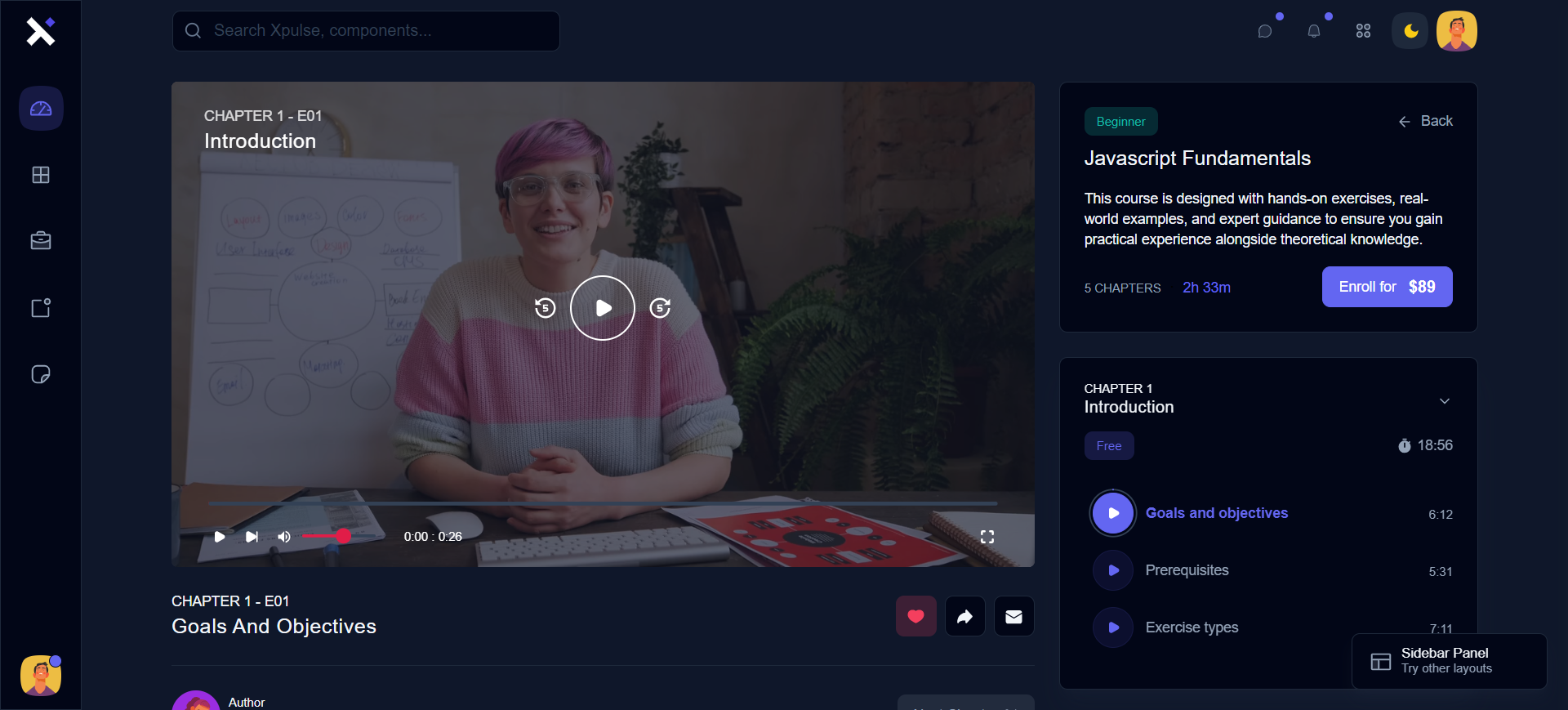The height and width of the screenshot is (710, 1568).
Task: Go back using the Back link
Action: (1425, 121)
